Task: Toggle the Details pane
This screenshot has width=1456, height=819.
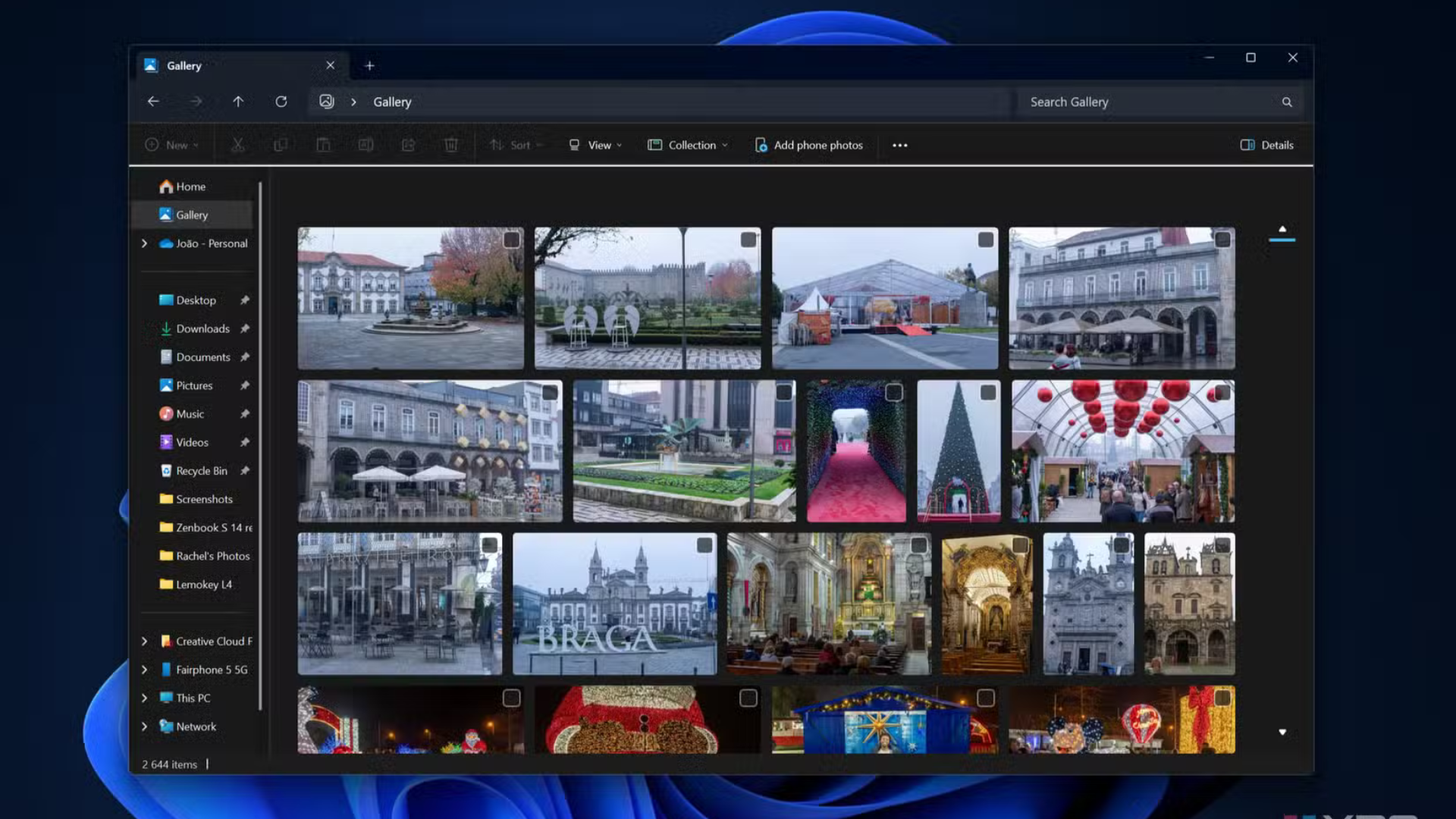Action: (1266, 145)
